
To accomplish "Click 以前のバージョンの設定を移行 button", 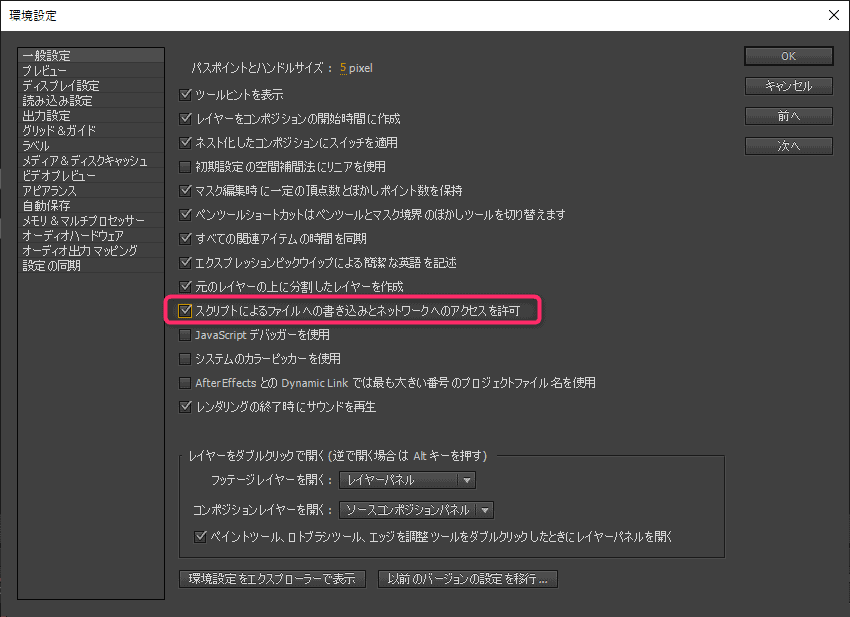I will tap(467, 579).
